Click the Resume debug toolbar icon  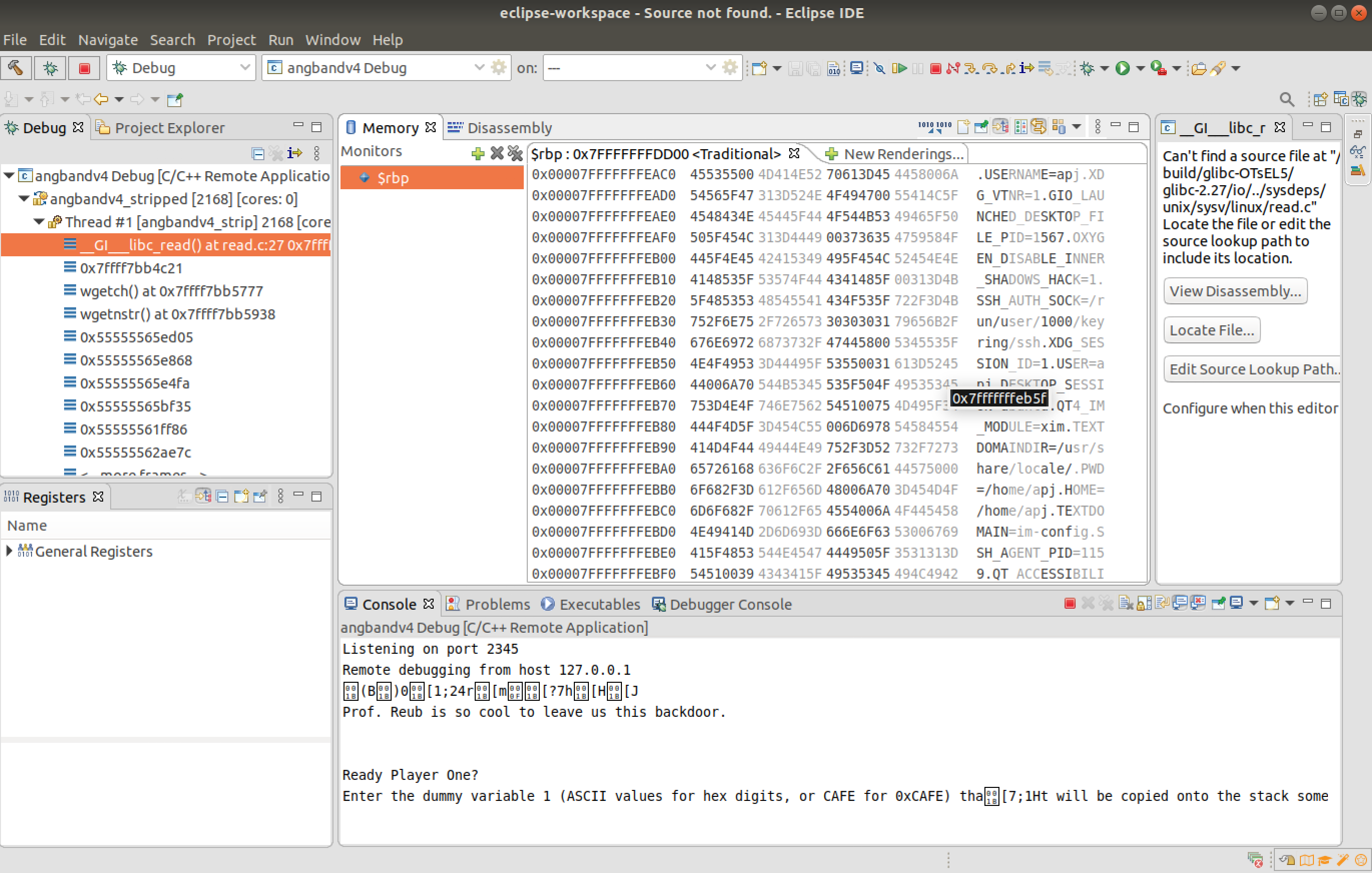click(899, 69)
